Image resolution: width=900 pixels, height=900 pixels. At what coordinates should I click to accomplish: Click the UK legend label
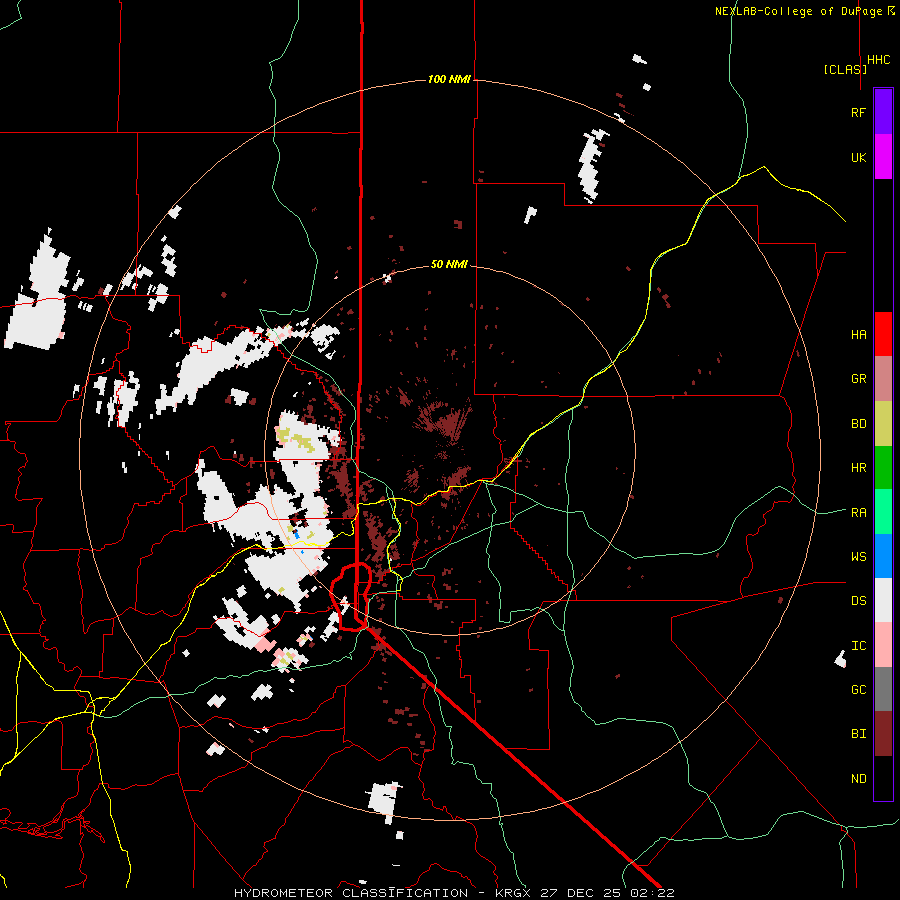[x=858, y=157]
